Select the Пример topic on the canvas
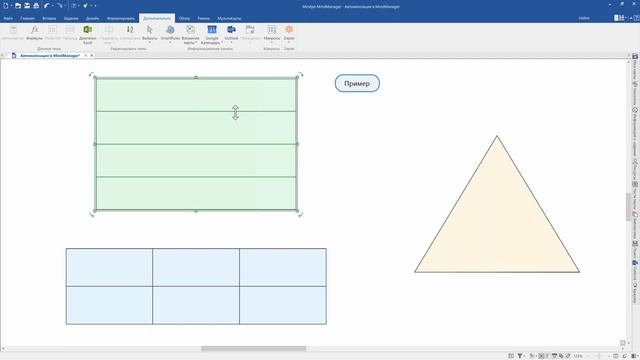The height and width of the screenshot is (360, 640). [357, 83]
